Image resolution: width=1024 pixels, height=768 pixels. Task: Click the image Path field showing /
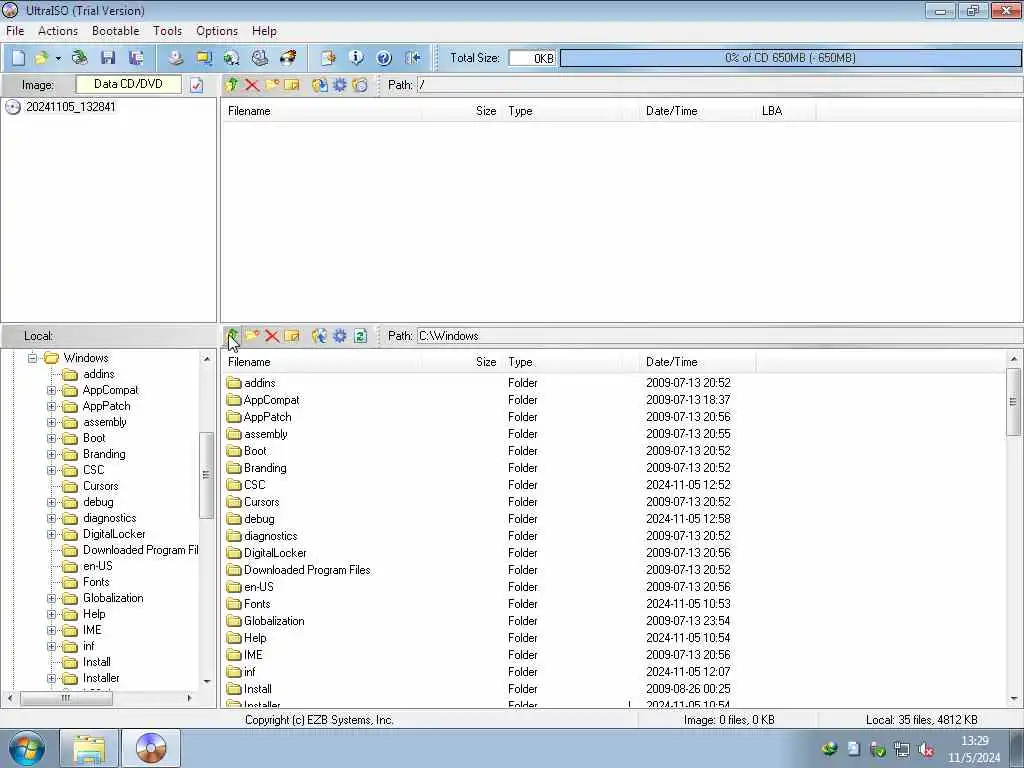[x=719, y=85]
